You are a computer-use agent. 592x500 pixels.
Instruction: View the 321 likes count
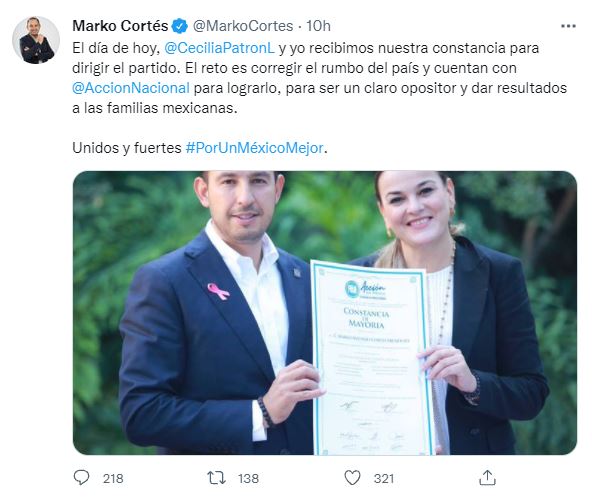click(384, 478)
